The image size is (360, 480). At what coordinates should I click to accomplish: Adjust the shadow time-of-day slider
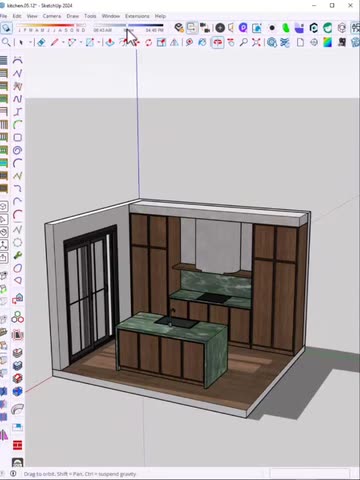pos(128,25)
